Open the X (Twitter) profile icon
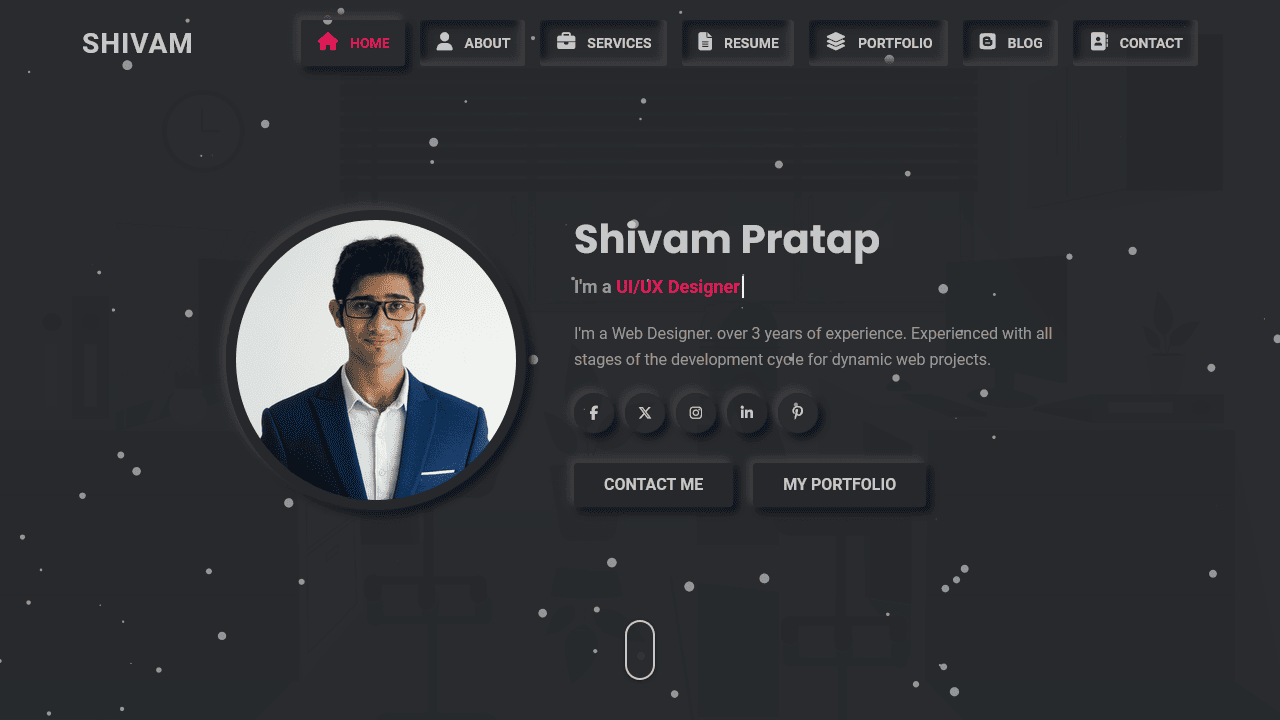 point(645,412)
